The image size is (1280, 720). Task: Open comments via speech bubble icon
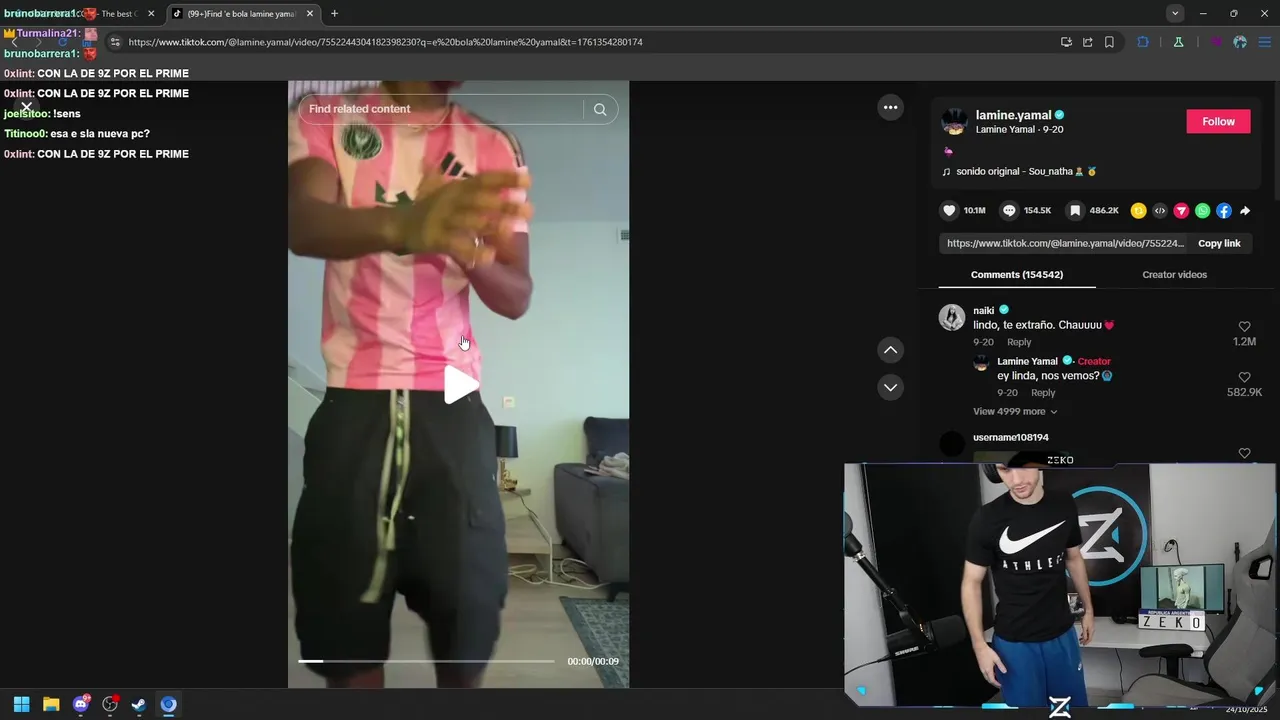(1010, 211)
